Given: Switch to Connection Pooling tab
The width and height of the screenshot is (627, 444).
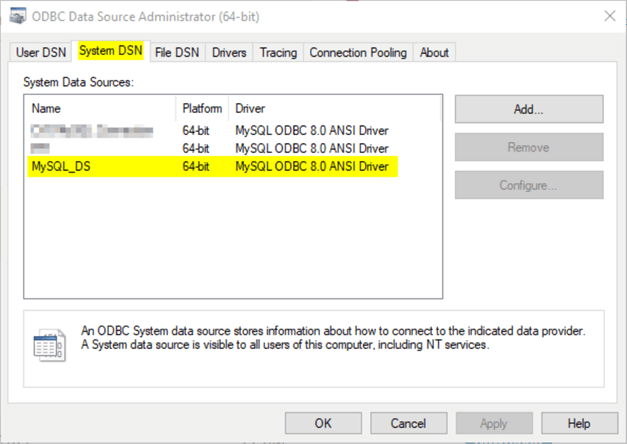Looking at the screenshot, I should (358, 52).
